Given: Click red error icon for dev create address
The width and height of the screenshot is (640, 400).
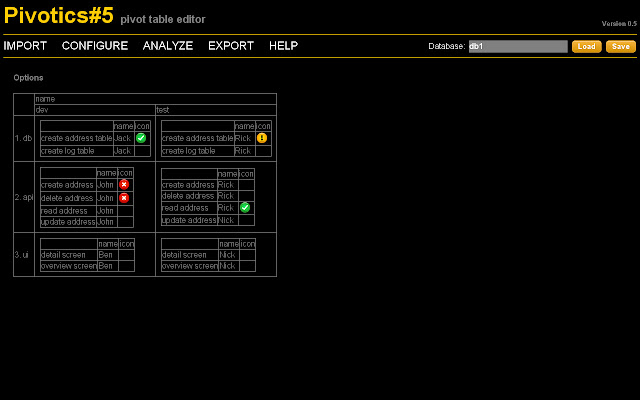Looking at the screenshot, I should click(x=124, y=185).
